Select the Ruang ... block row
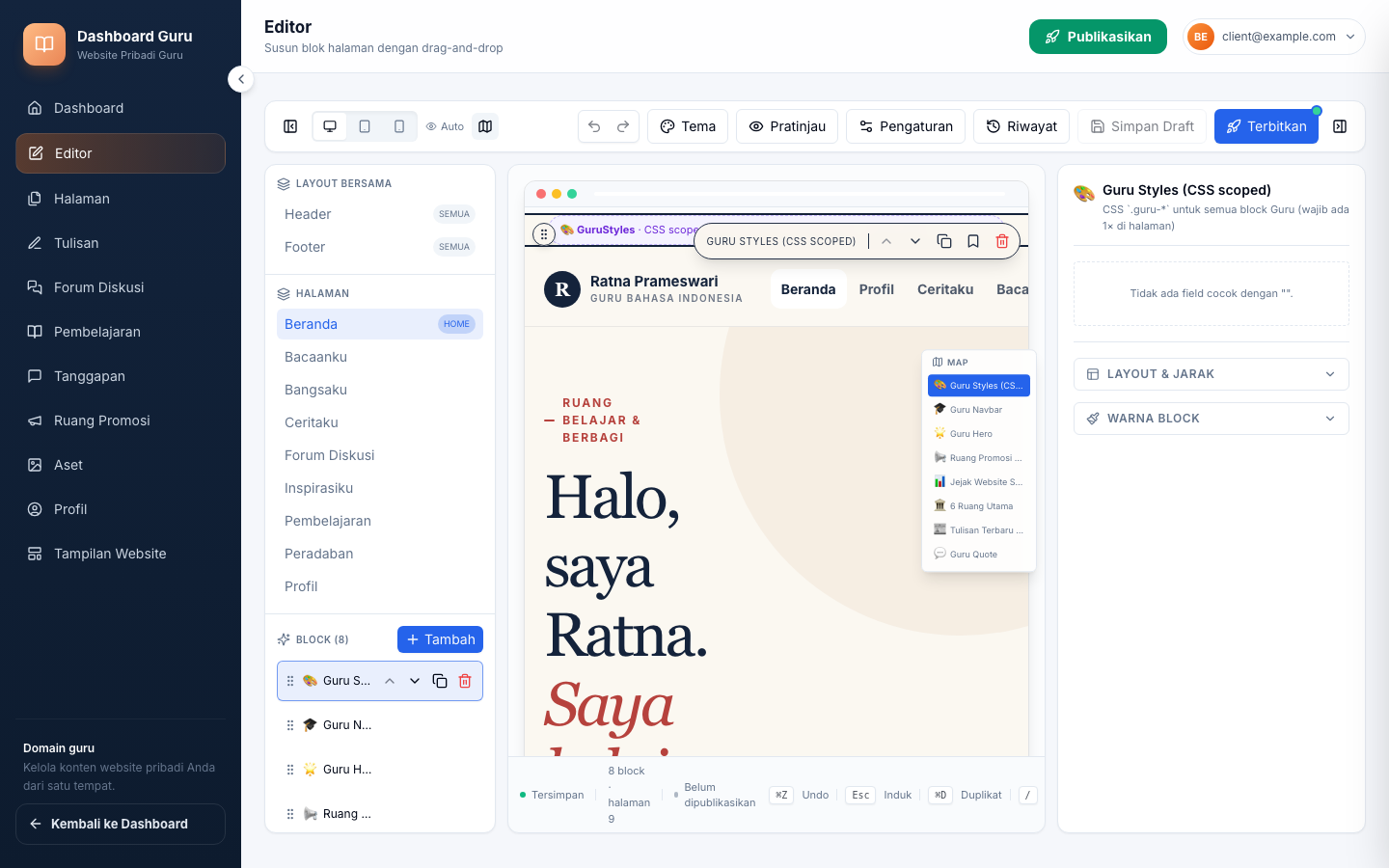This screenshot has width=1389, height=868. [x=380, y=814]
